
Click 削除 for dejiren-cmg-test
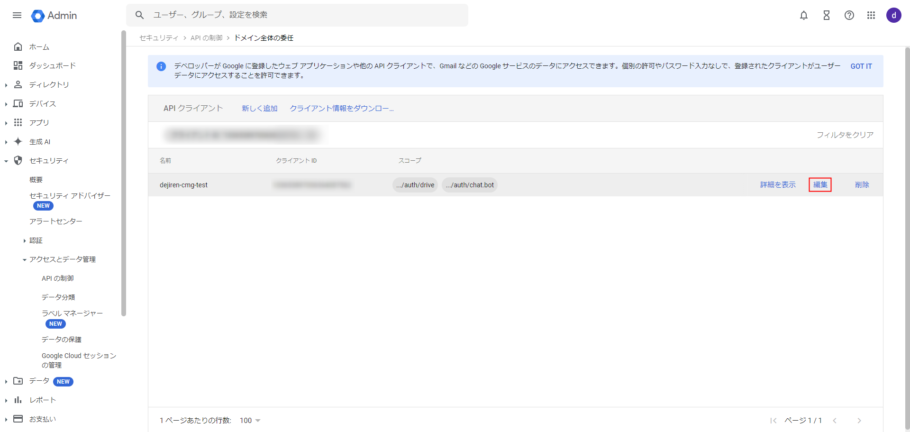(861, 185)
